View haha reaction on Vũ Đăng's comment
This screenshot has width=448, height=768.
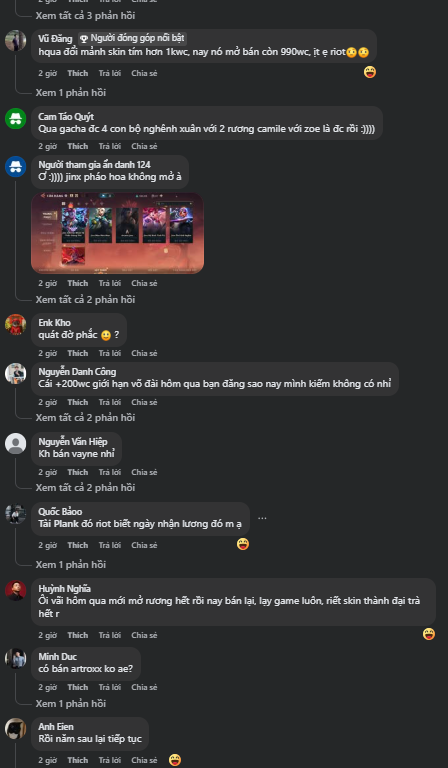click(x=370, y=72)
